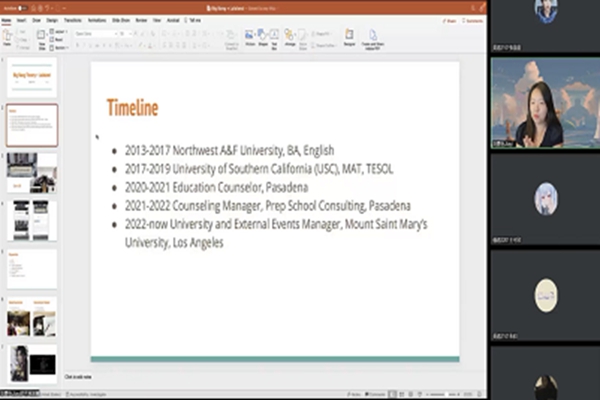Select slide 6 thumbnail with two photos
This screenshot has height=400, width=600.
[32, 317]
